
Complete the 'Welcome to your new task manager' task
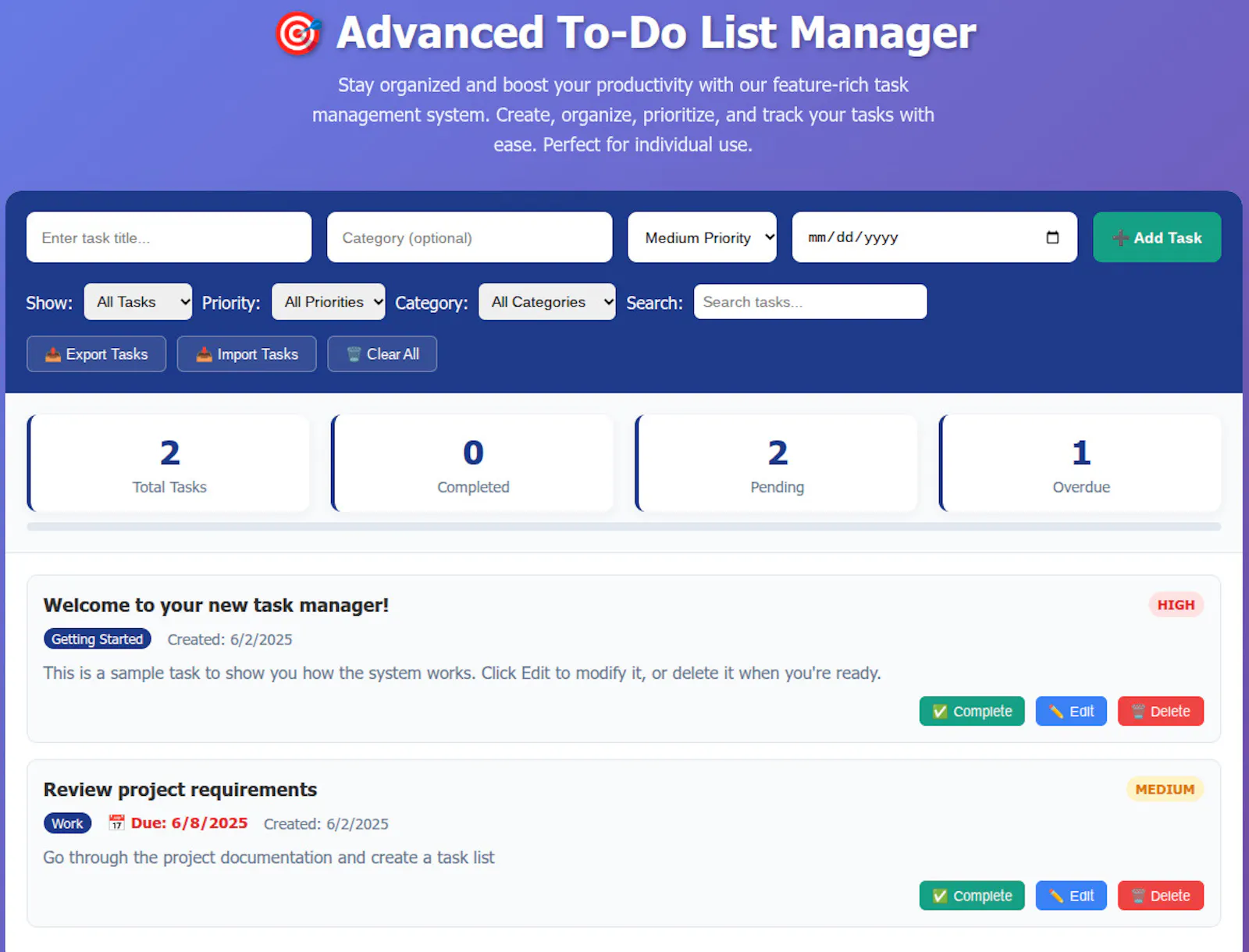(972, 711)
